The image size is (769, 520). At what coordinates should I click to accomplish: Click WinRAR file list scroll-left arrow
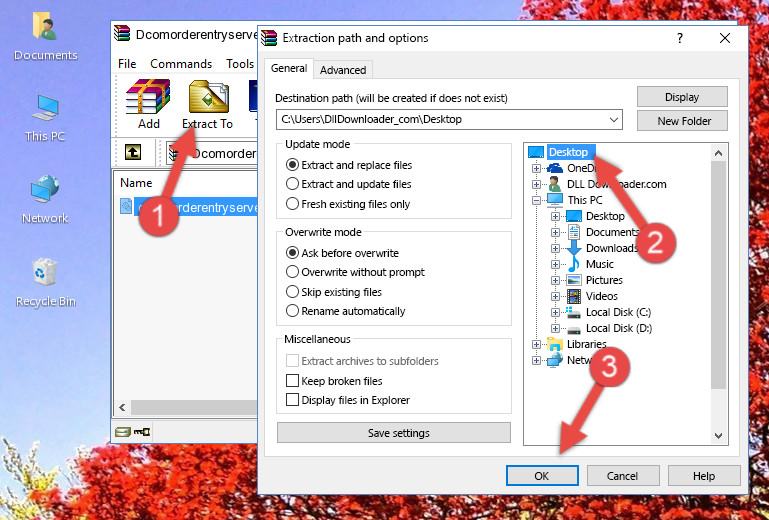(x=122, y=407)
